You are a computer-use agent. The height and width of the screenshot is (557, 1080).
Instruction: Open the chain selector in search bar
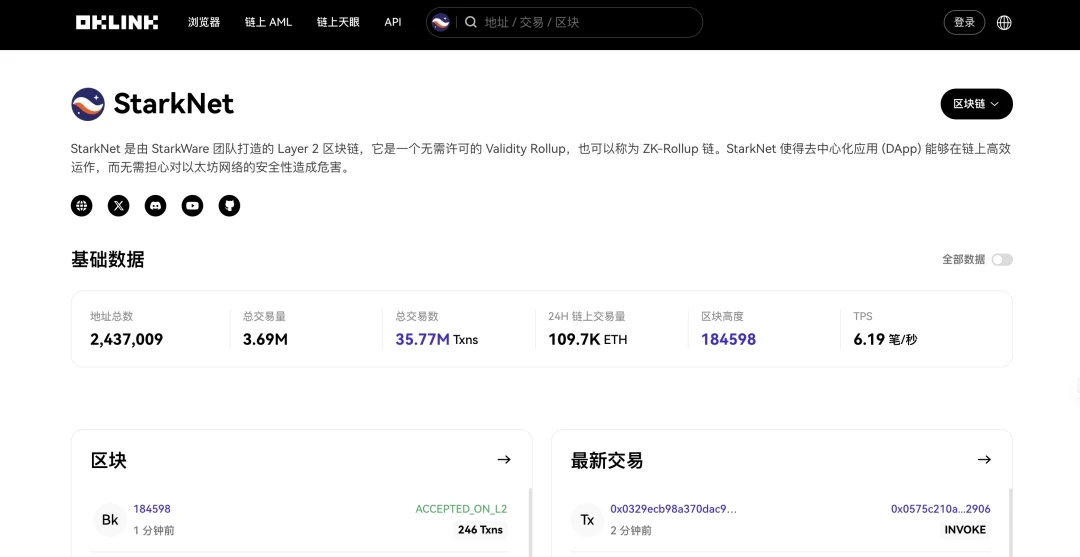pos(441,22)
